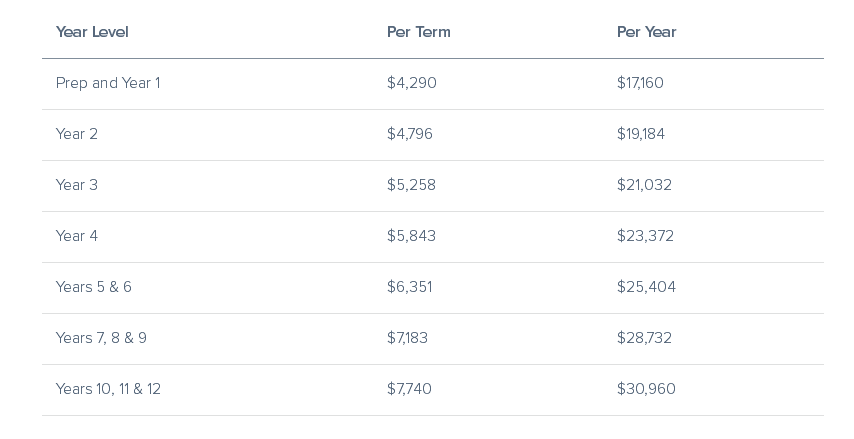
Task: Click the $4,796 per term value
Action: (410, 134)
